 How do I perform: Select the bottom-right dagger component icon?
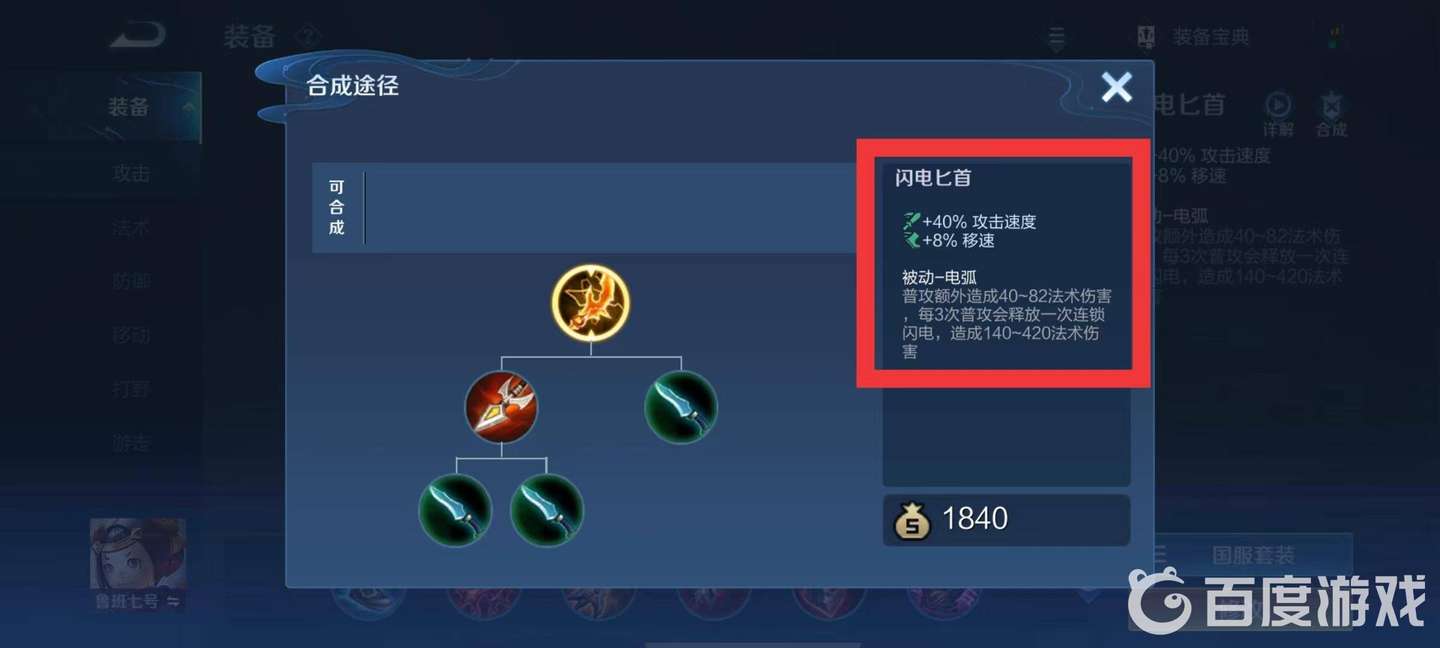coord(547,510)
